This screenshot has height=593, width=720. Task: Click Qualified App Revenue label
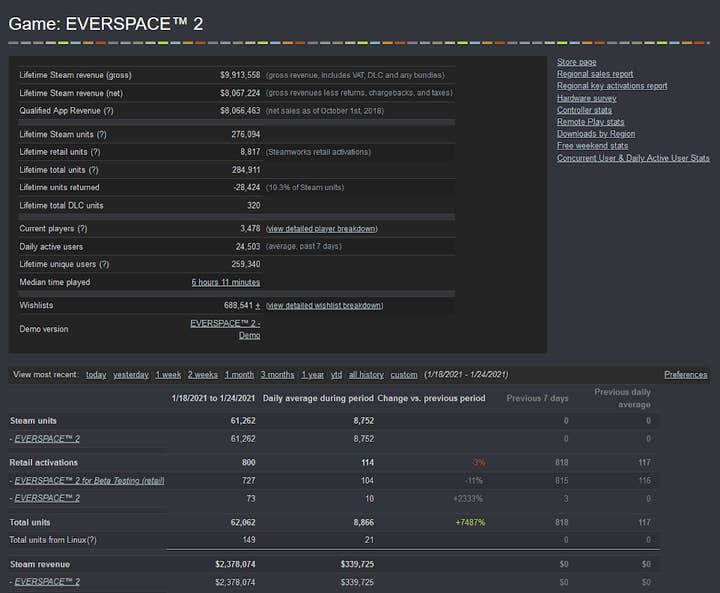[x=66, y=111]
